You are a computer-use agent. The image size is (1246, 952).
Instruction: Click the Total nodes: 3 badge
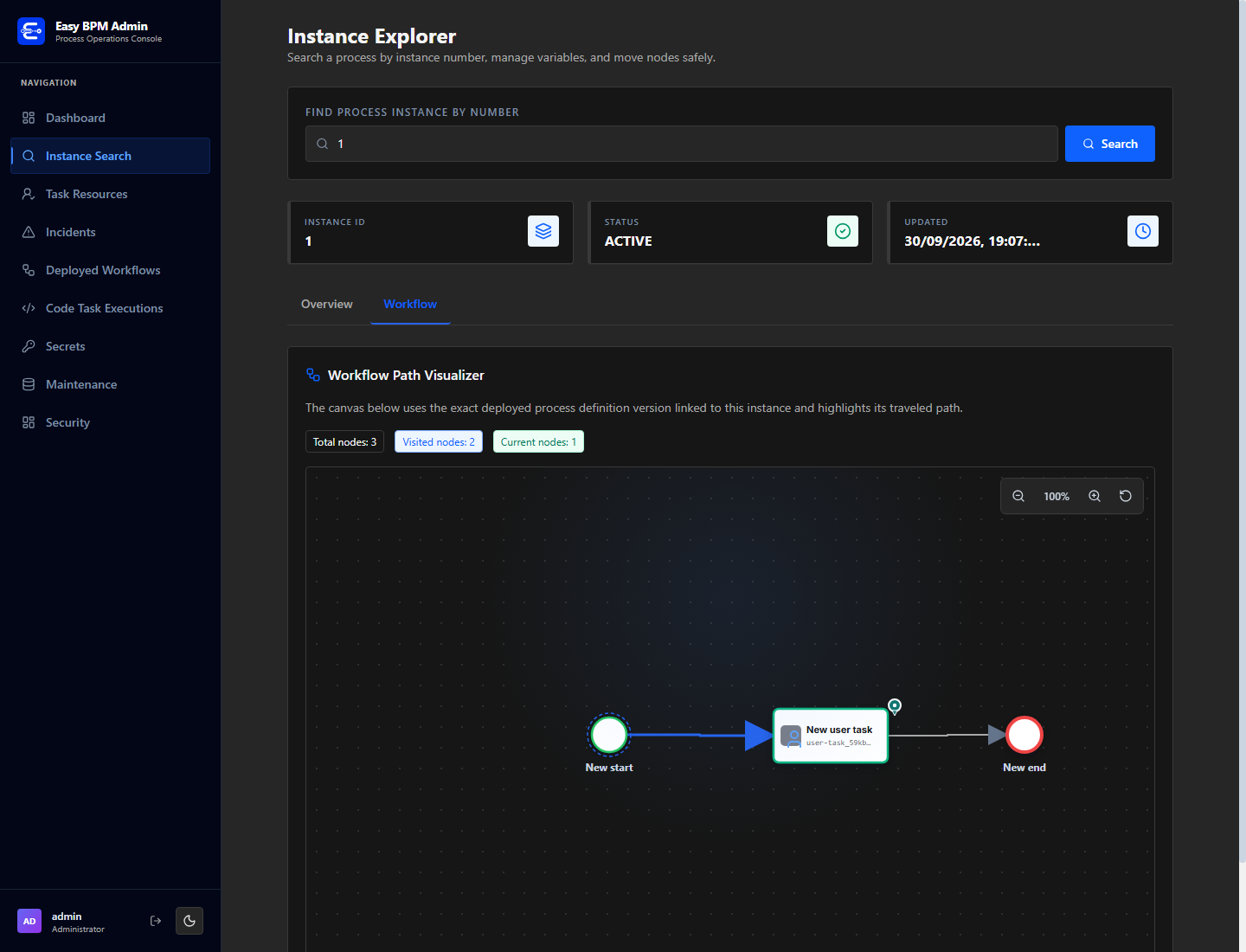(x=344, y=441)
